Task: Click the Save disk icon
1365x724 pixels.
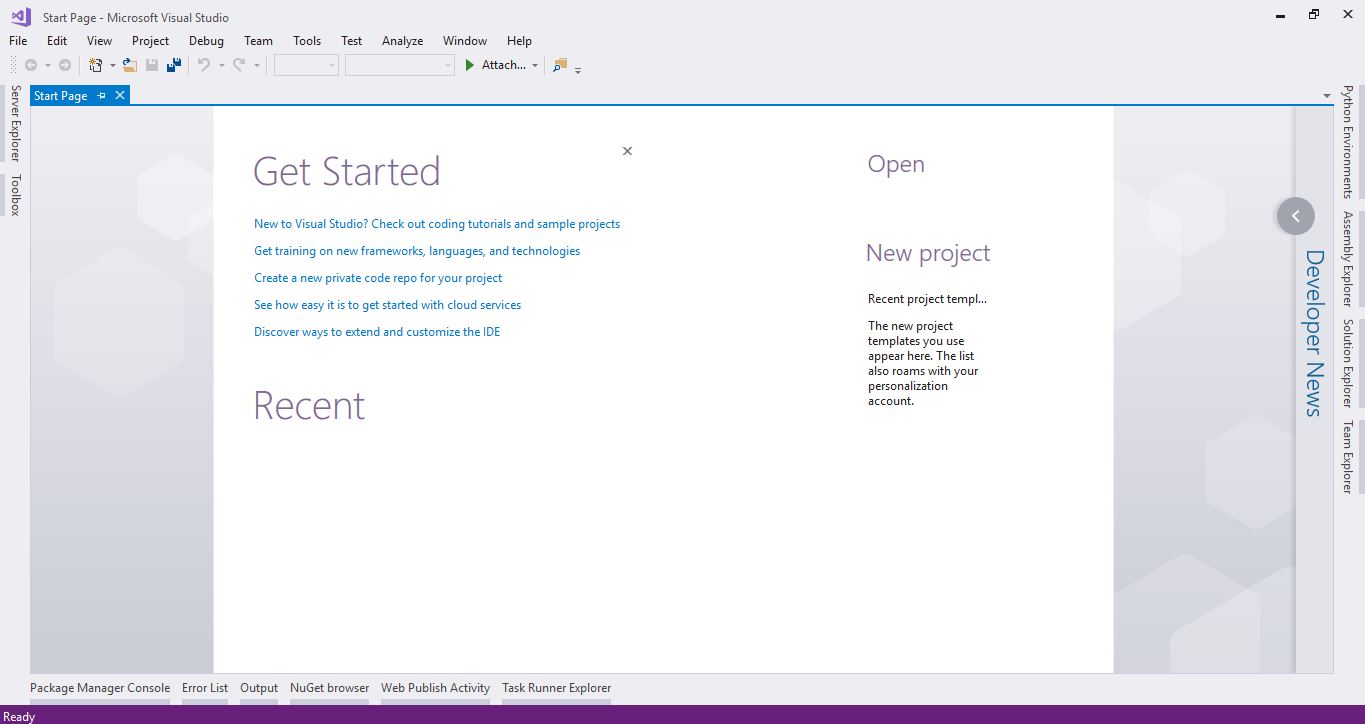Action: click(x=152, y=65)
